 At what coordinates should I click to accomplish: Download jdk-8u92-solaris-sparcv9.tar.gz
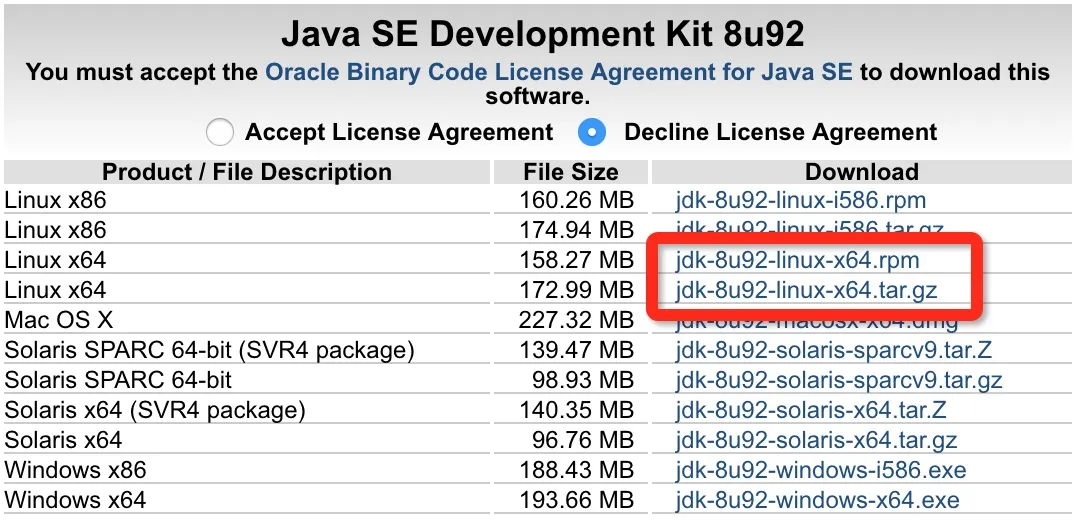coord(839,381)
